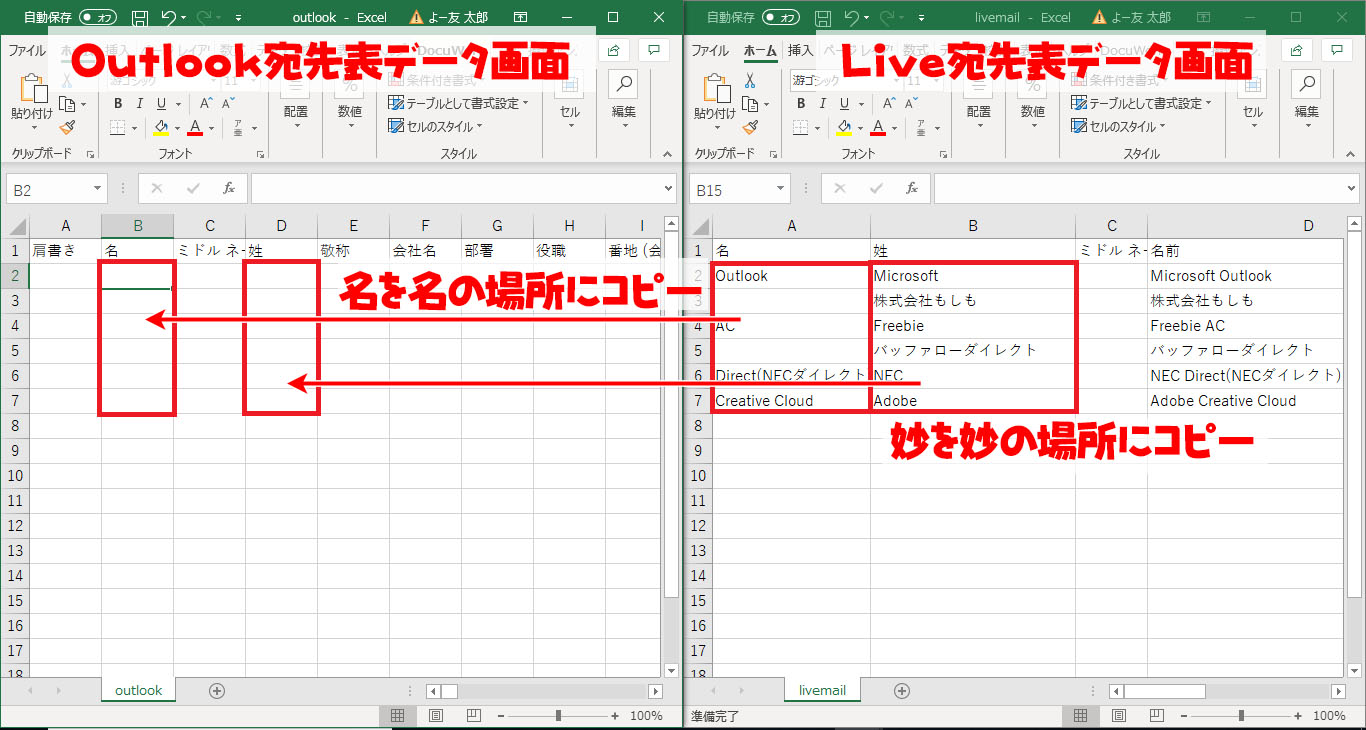This screenshot has height=730, width=1366.
Task: Open ファイル tab in outlook window
Action: click(x=27, y=50)
